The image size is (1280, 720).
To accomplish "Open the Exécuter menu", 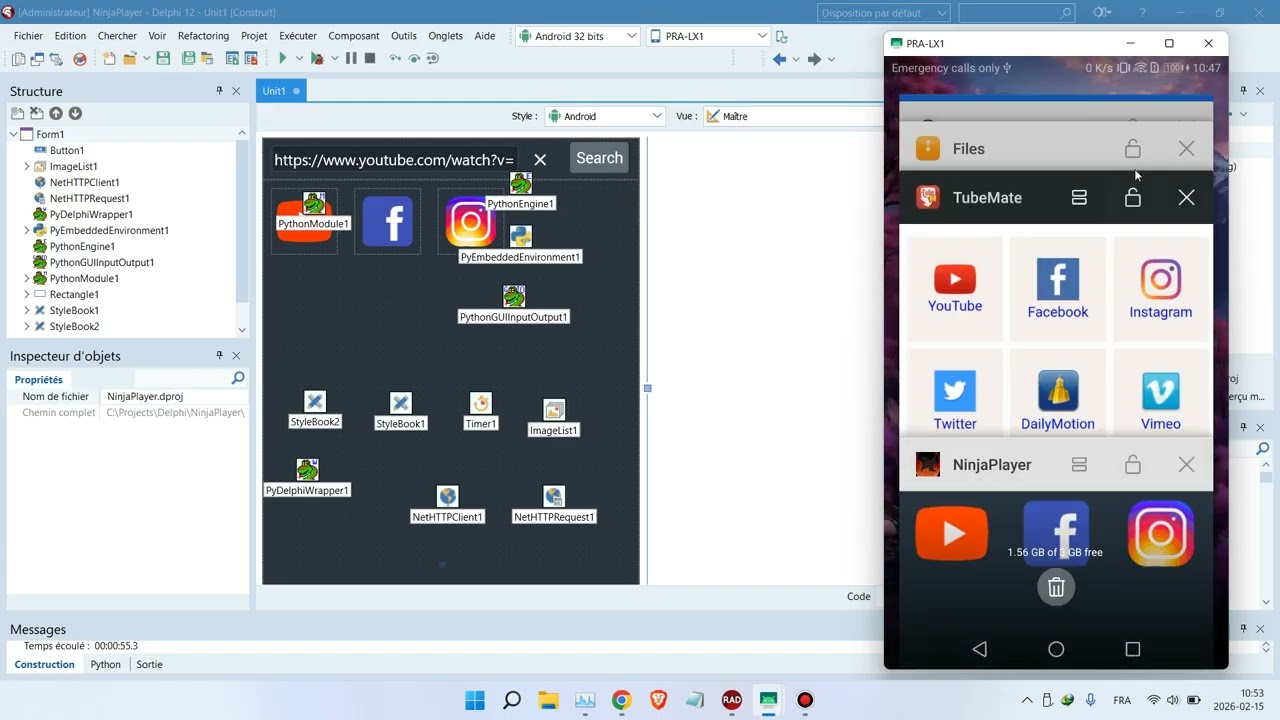I will point(298,36).
